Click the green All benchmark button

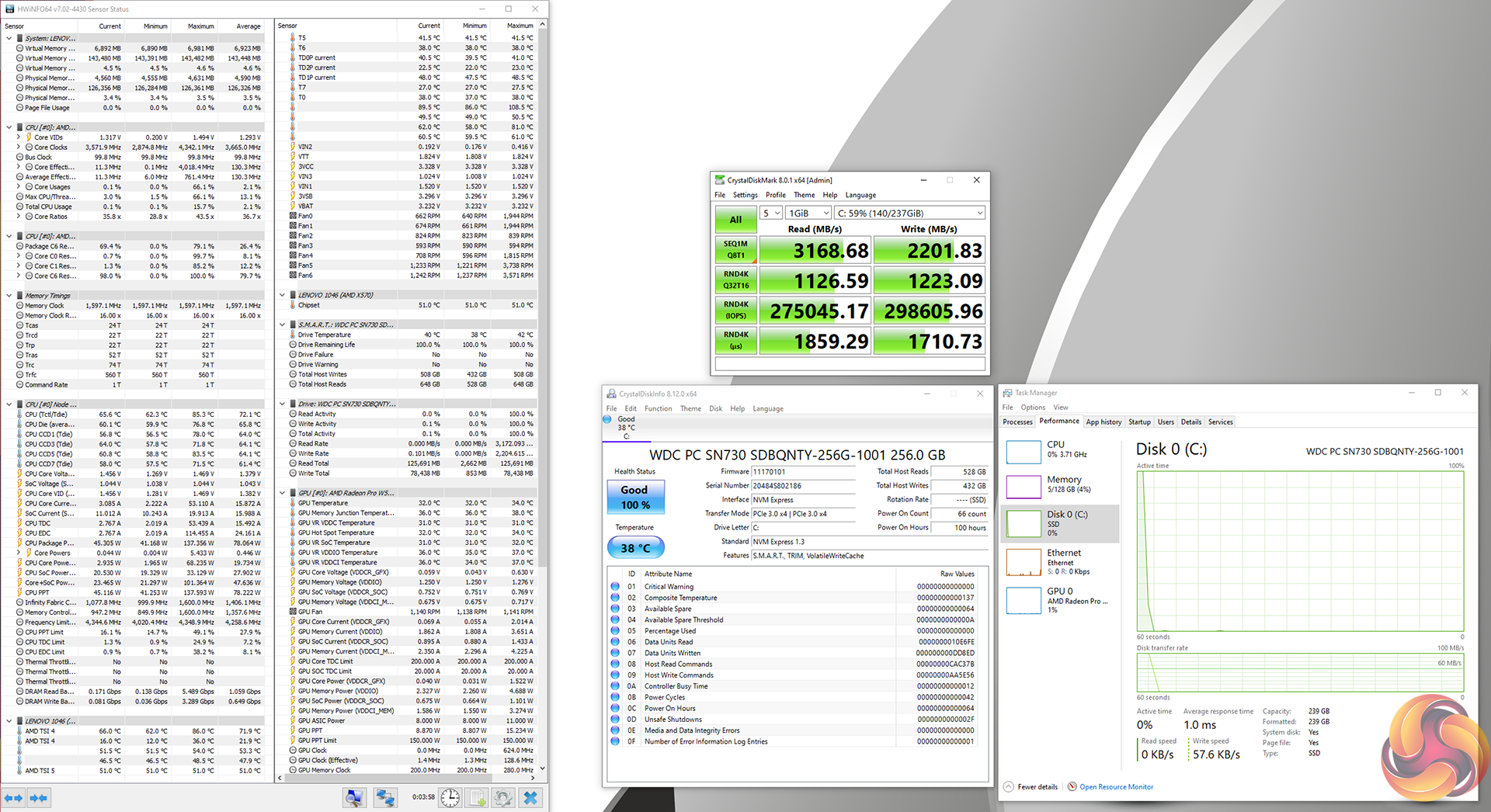click(x=735, y=220)
